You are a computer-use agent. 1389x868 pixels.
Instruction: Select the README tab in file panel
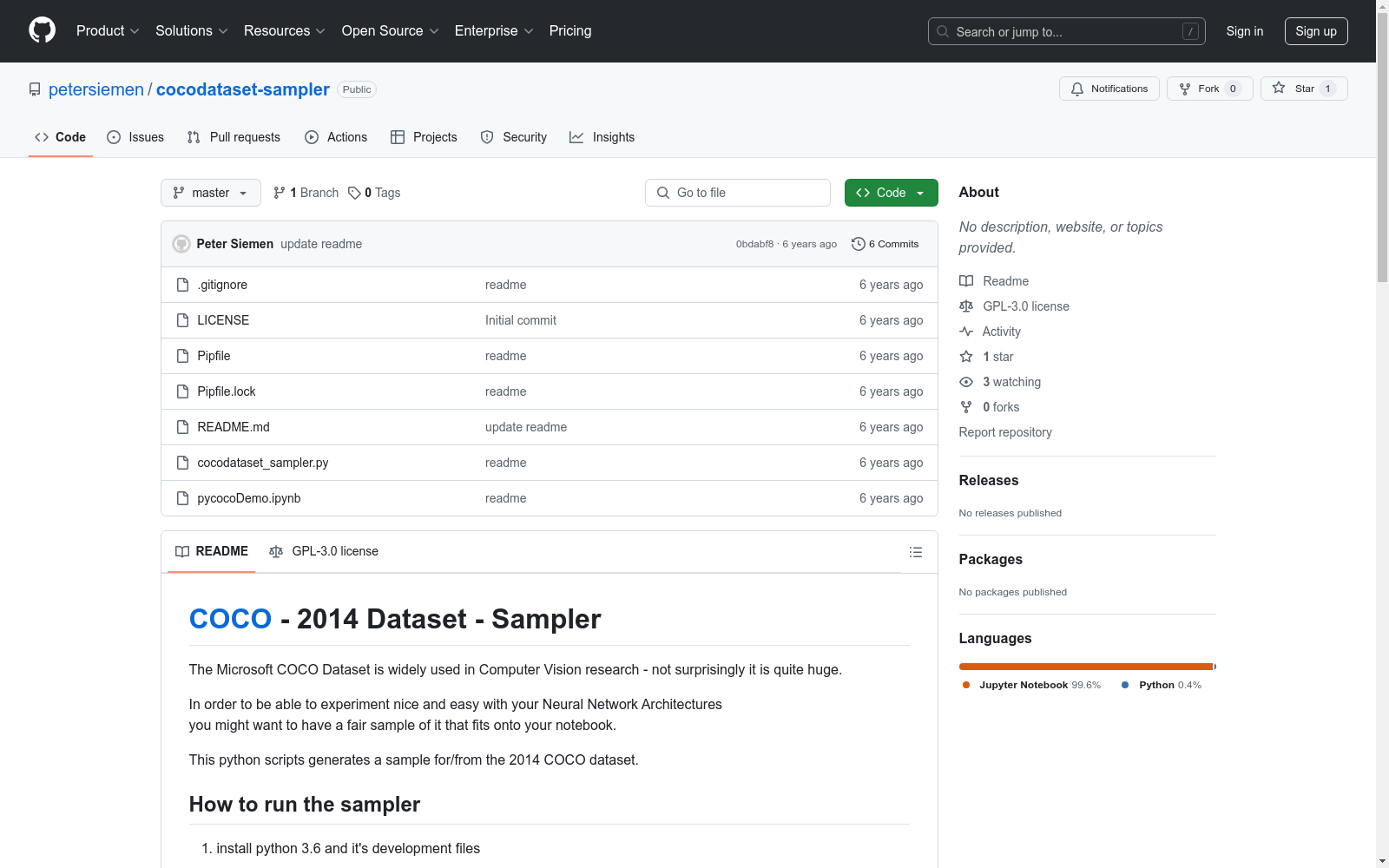click(x=212, y=551)
